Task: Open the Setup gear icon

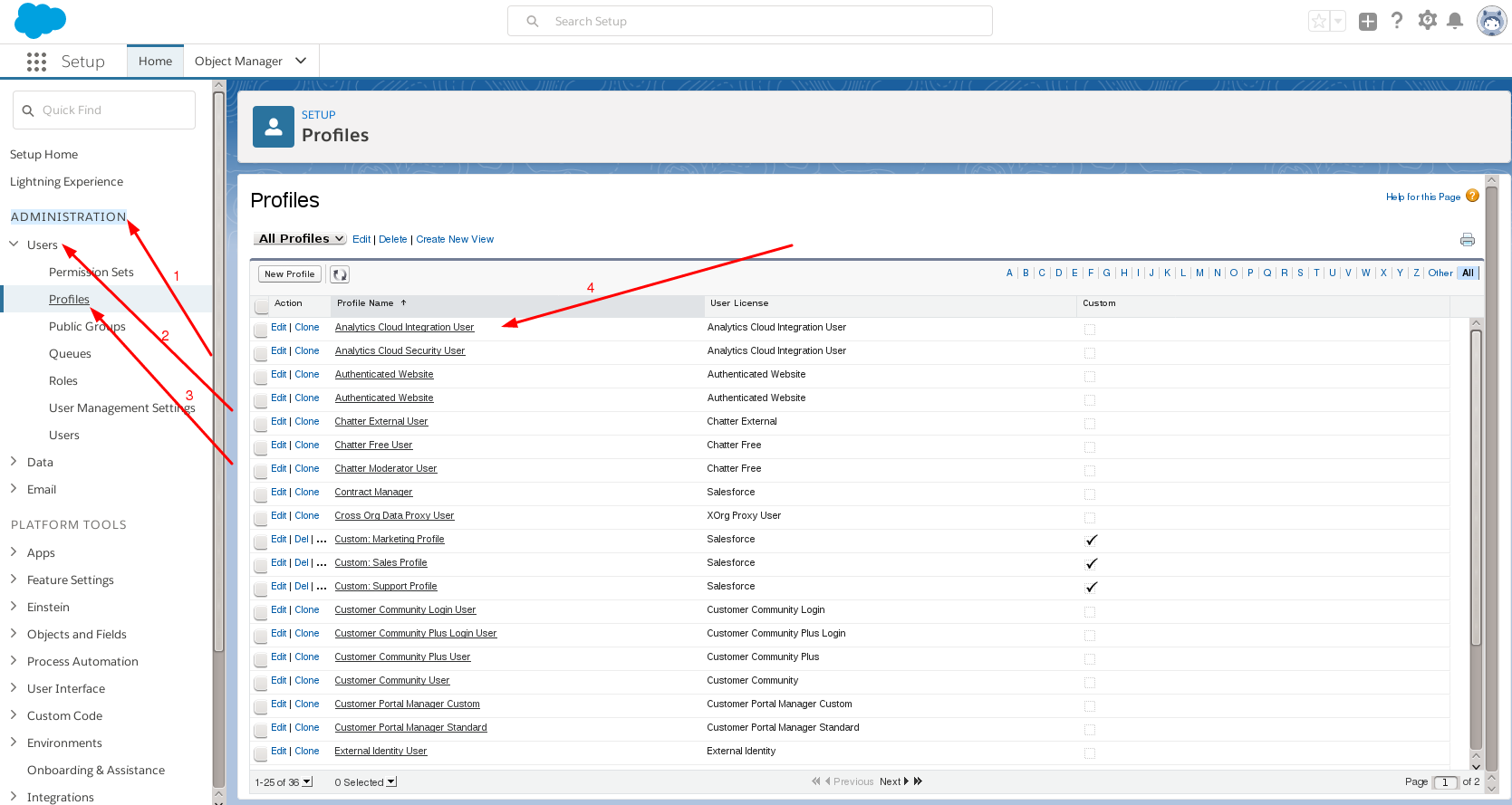Action: click(1428, 20)
